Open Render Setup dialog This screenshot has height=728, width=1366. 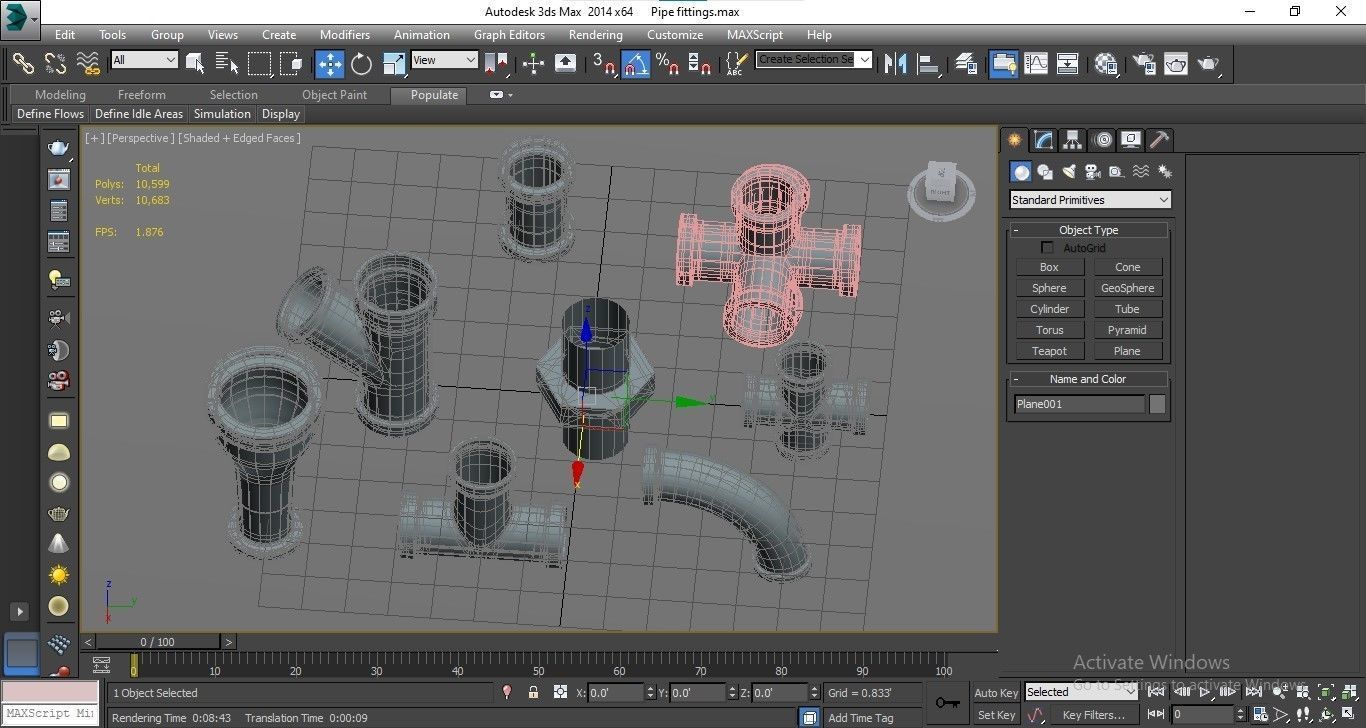click(x=1143, y=64)
